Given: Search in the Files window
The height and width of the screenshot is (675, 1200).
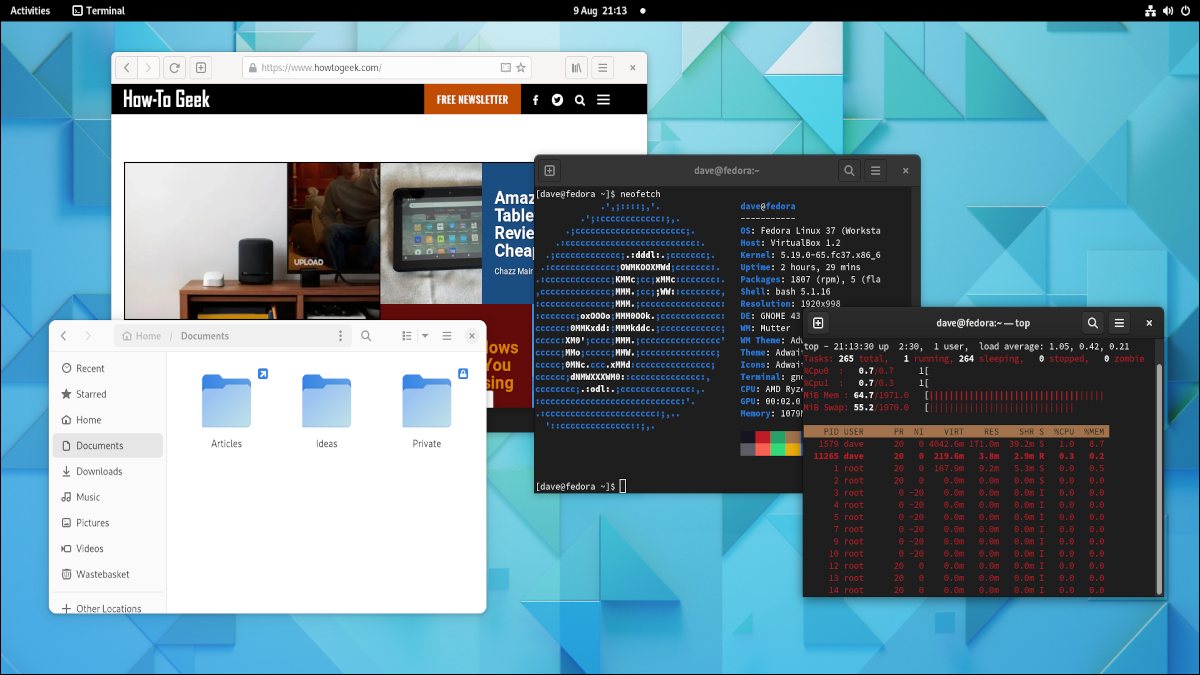Looking at the screenshot, I should (366, 336).
